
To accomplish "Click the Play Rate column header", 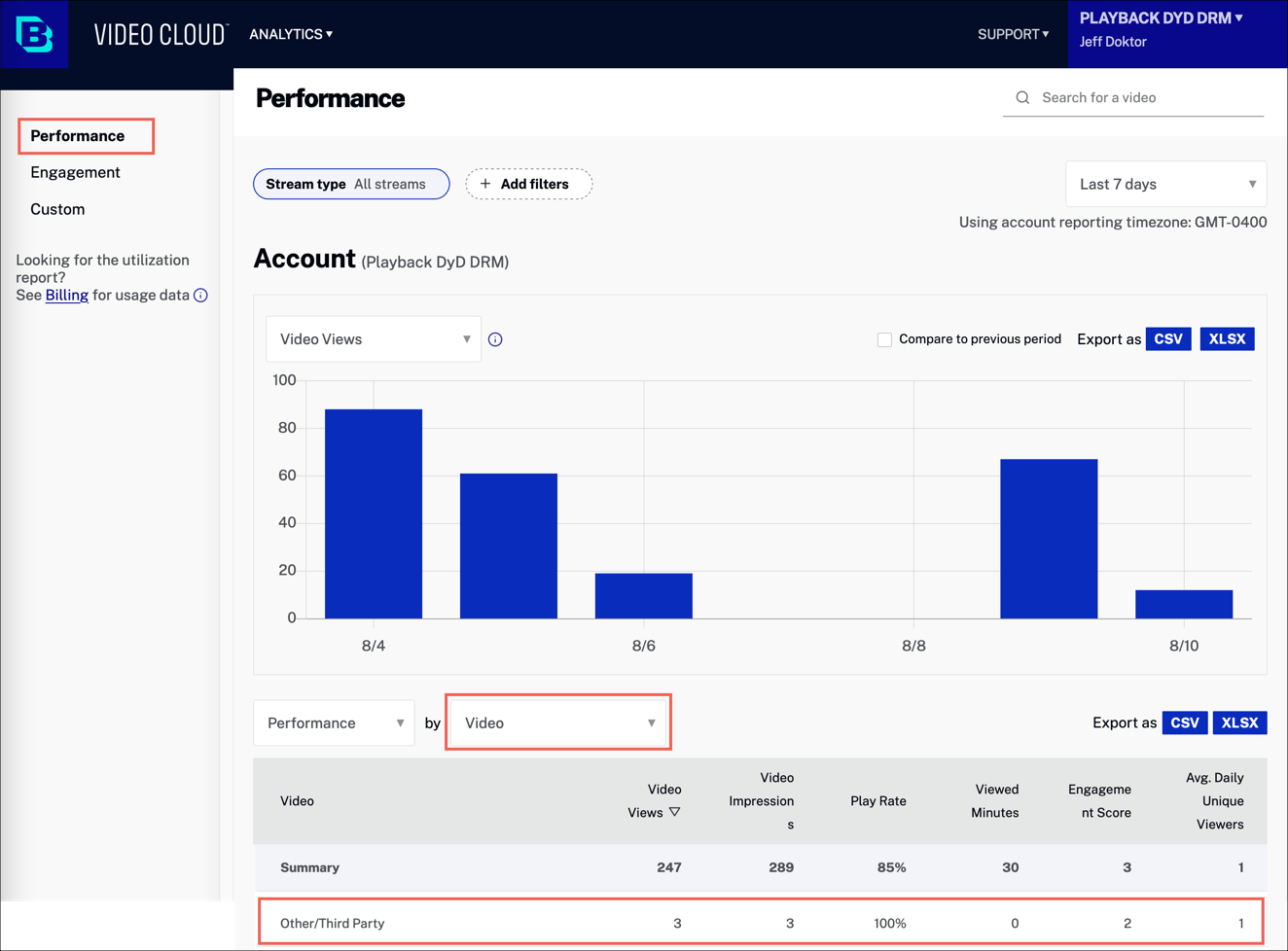I will pyautogui.click(x=878, y=801).
